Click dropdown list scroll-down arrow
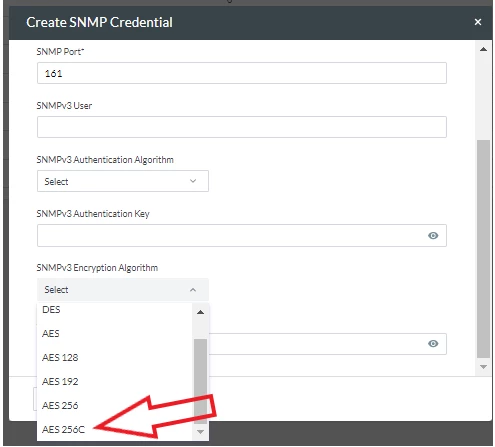495x447 pixels. (x=200, y=432)
